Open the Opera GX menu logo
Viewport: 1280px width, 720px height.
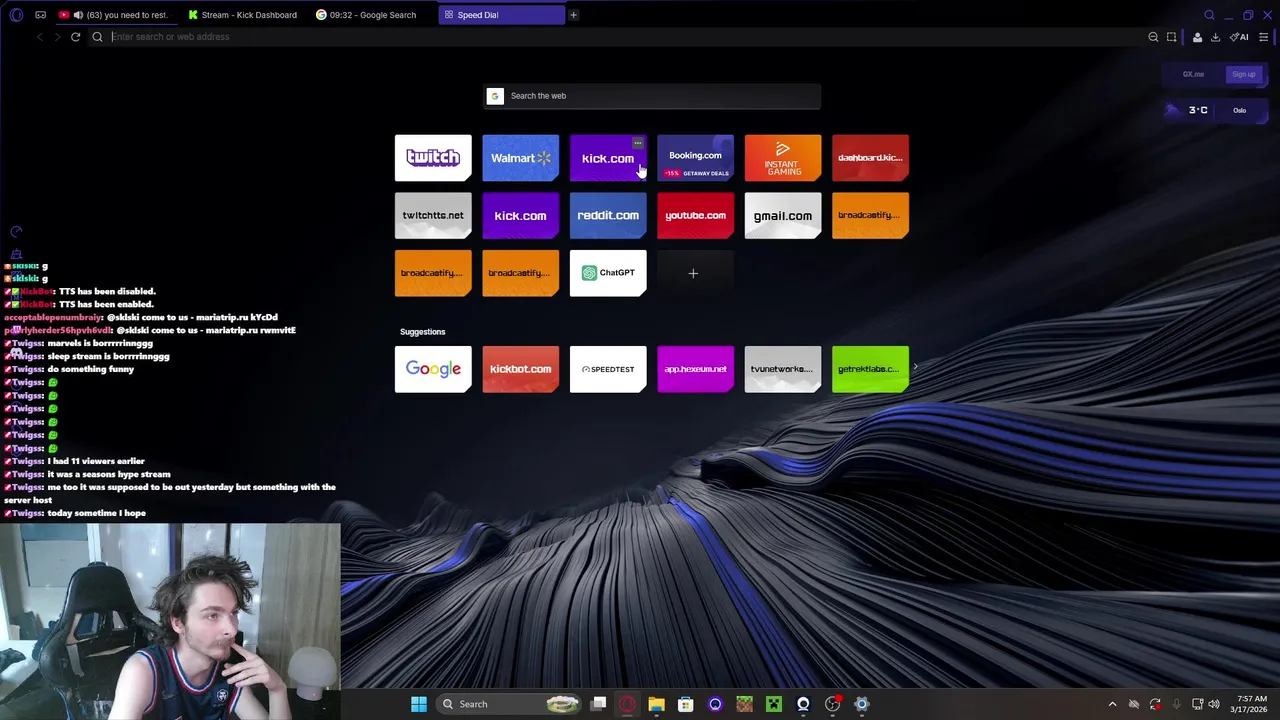pos(16,15)
